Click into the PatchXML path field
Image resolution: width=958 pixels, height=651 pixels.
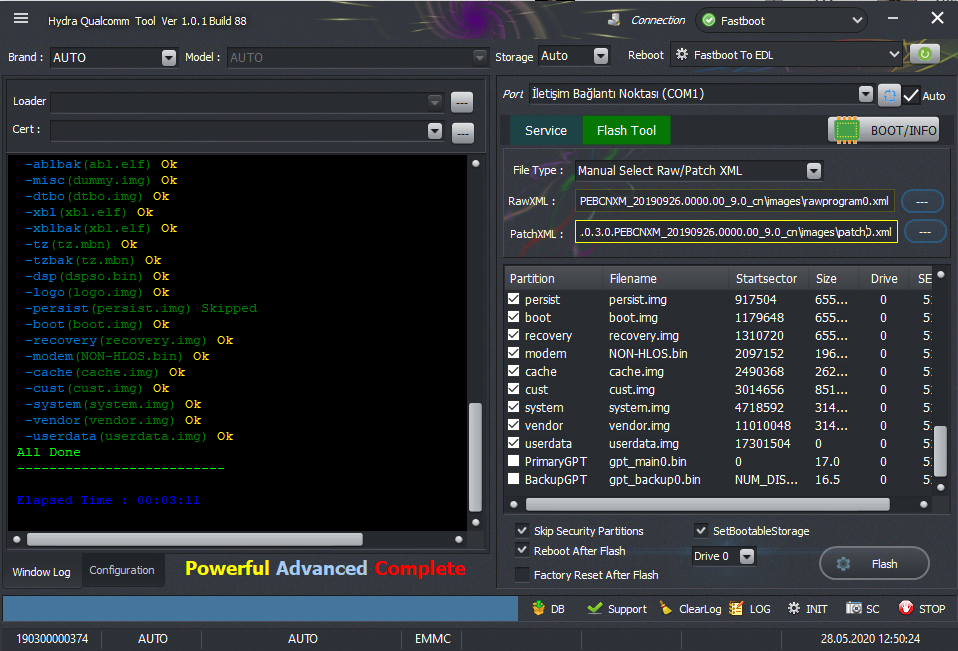click(736, 232)
